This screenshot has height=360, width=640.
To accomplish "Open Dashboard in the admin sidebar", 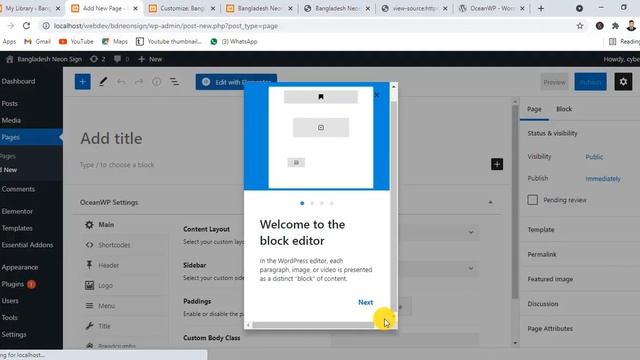I will click(x=18, y=81).
